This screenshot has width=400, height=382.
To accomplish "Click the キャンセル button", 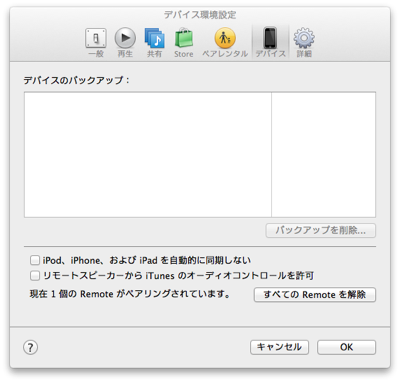I will tap(279, 347).
